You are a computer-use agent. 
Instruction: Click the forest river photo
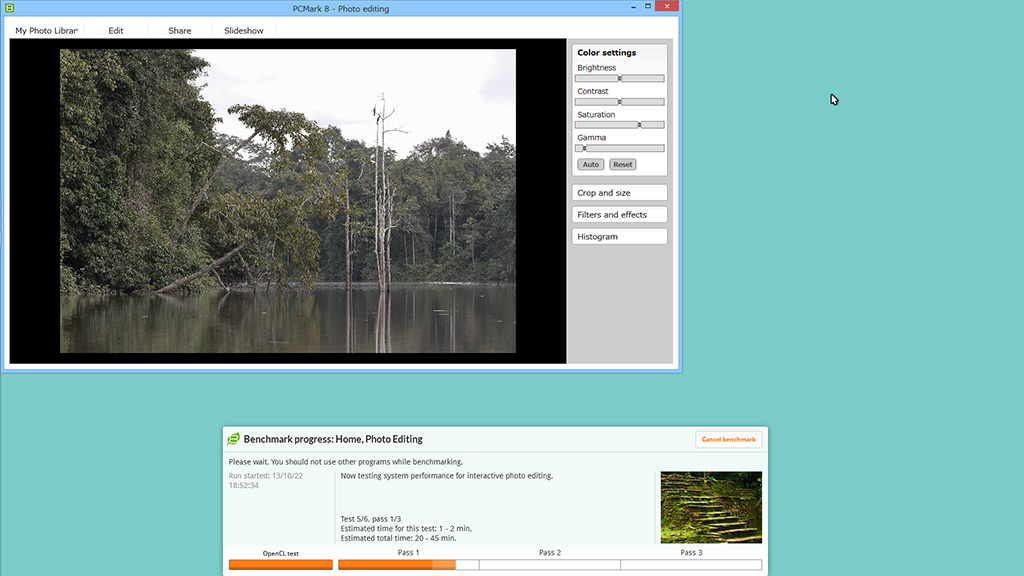(x=288, y=201)
